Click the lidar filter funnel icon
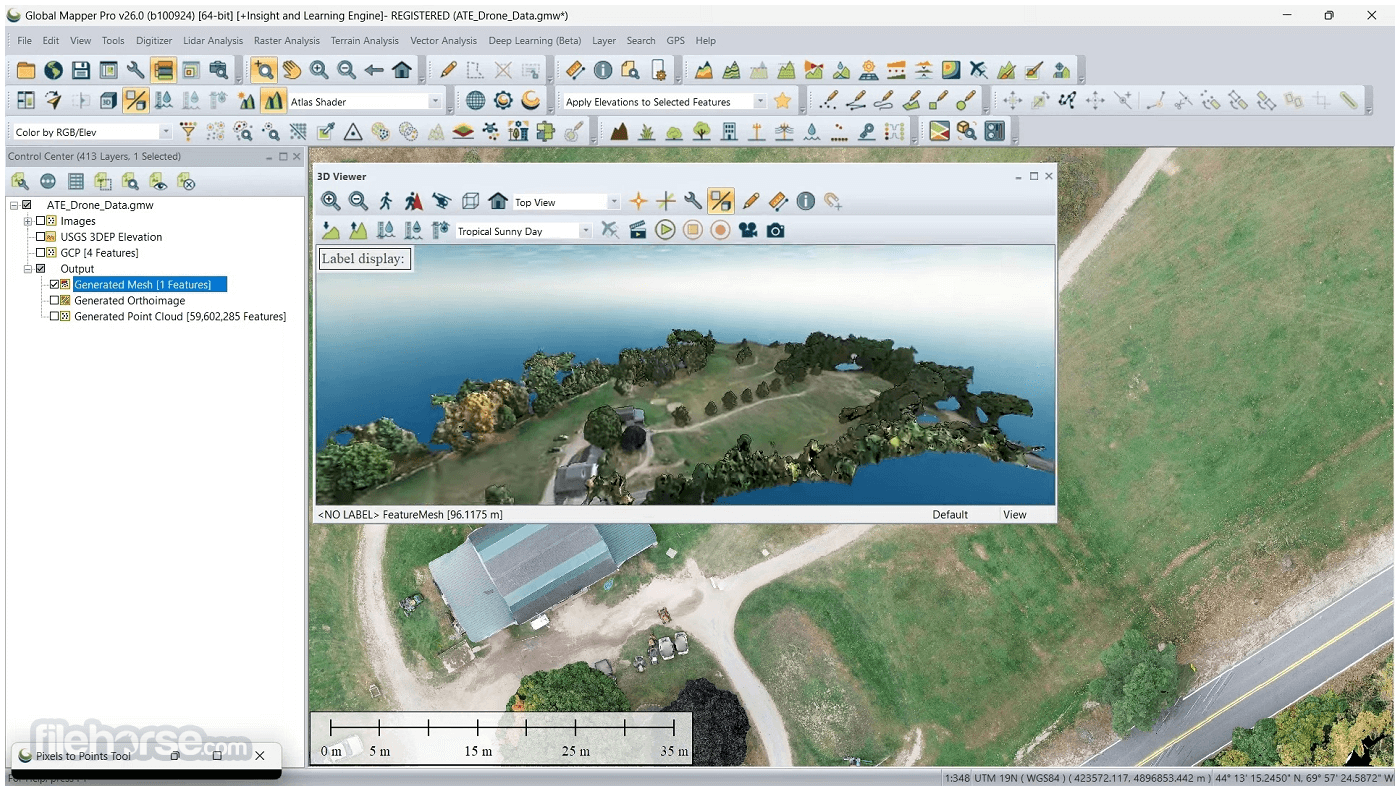 187,131
